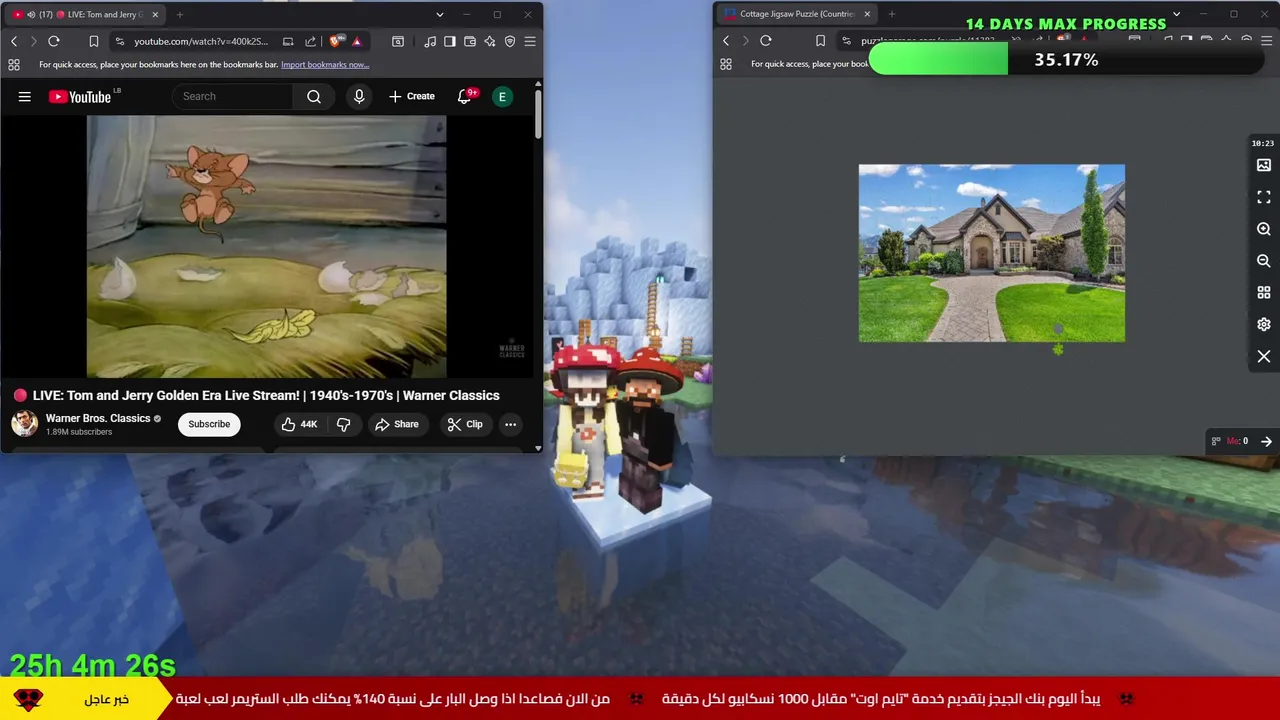Open apps grid on YouTube window bookmarks bar
The width and height of the screenshot is (1280, 720).
pos(14,64)
